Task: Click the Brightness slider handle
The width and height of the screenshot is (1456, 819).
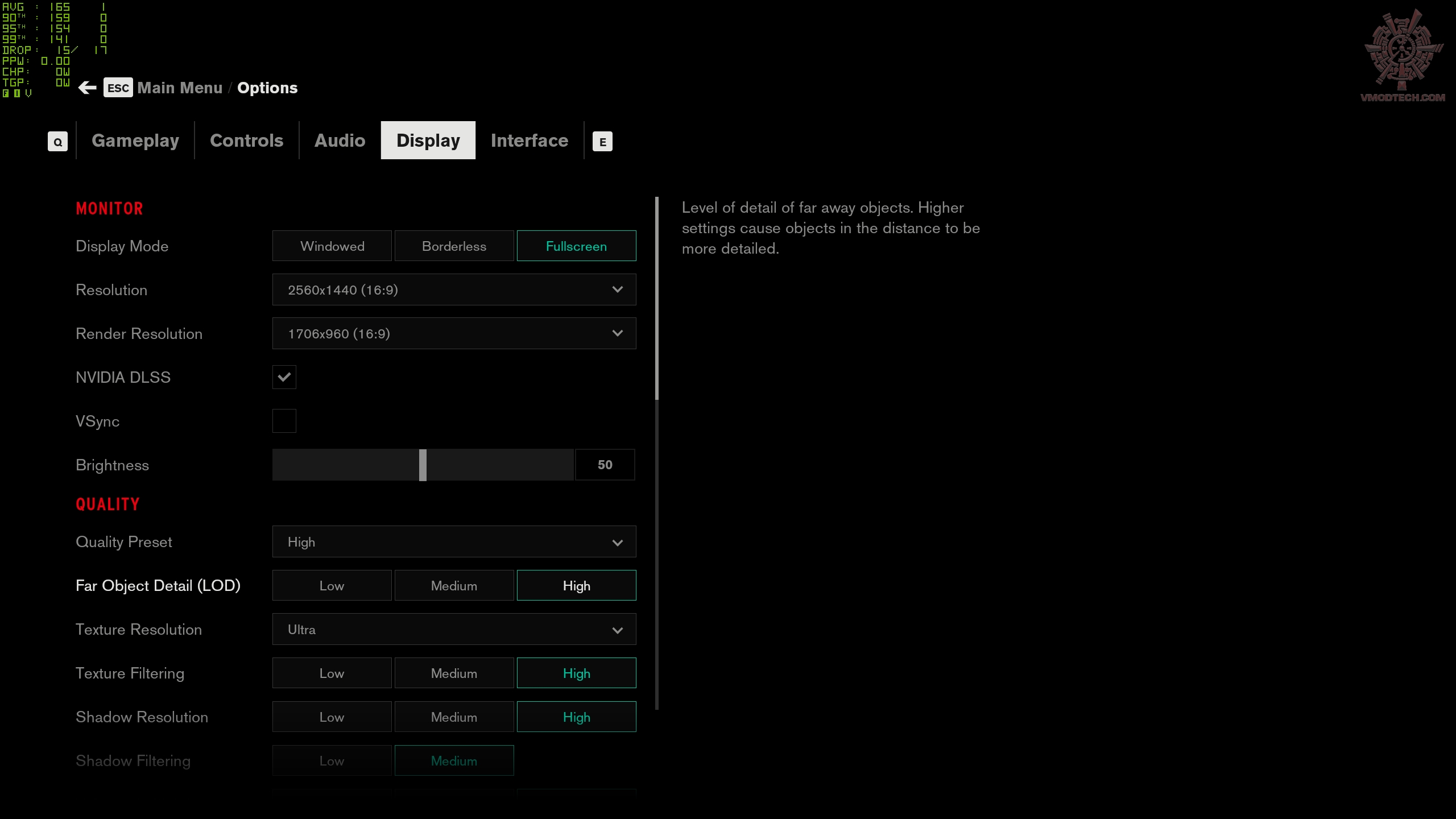Action: (x=423, y=465)
